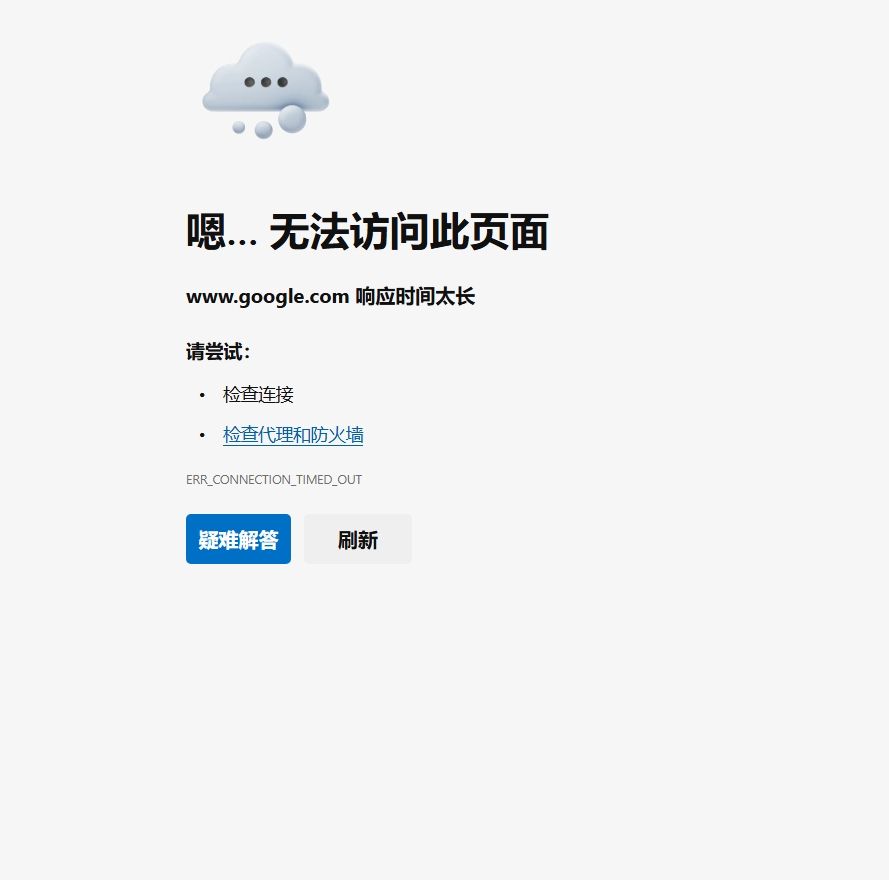This screenshot has width=889, height=880.
Task: Click the 疑难解答 troubleshoot button
Action: [238, 539]
